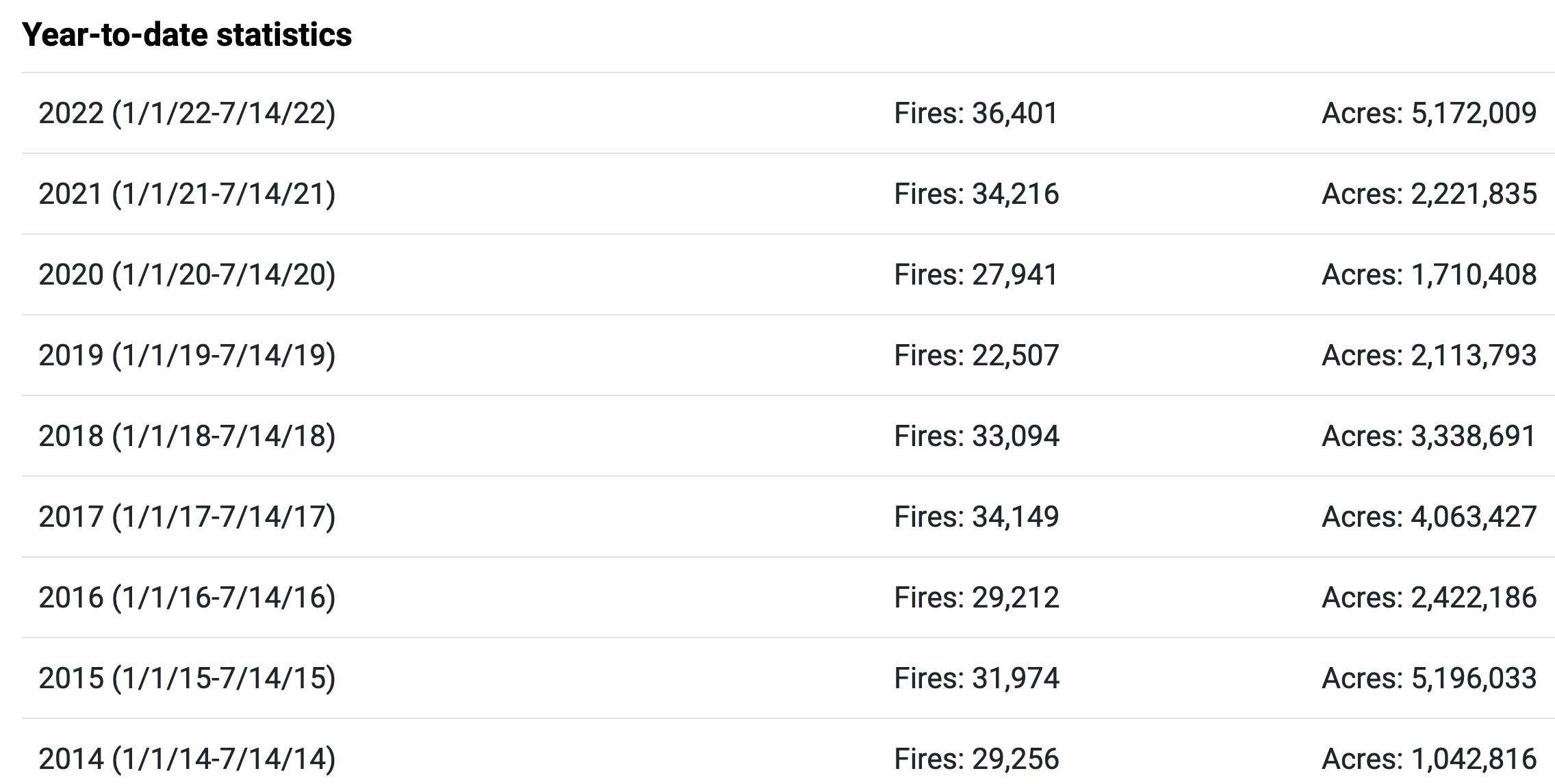Click Acres: 5,172,009 for 2022
Image resolution: width=1555 pixels, height=784 pixels.
(x=1429, y=113)
